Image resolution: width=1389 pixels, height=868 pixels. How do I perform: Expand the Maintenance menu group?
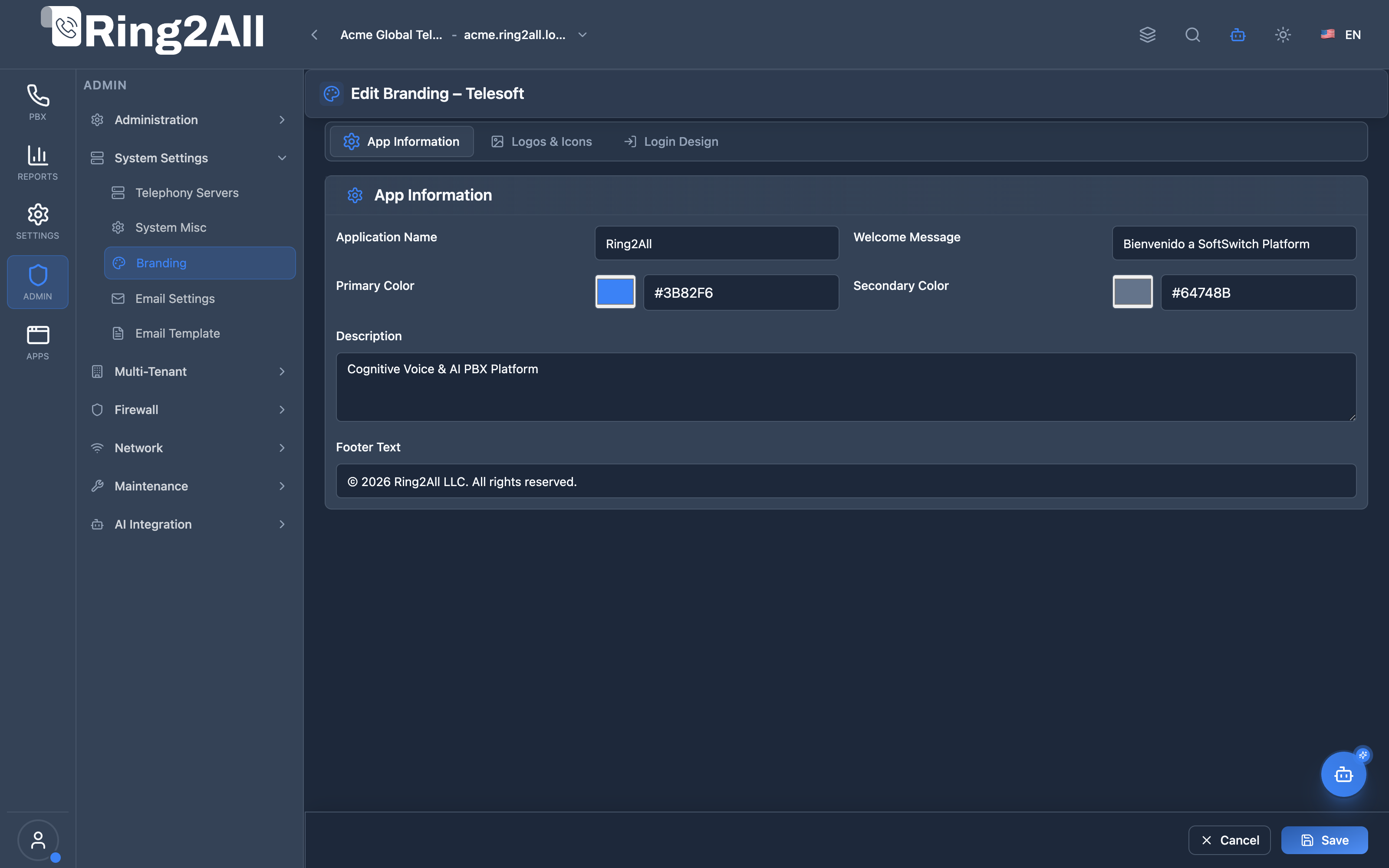click(189, 486)
